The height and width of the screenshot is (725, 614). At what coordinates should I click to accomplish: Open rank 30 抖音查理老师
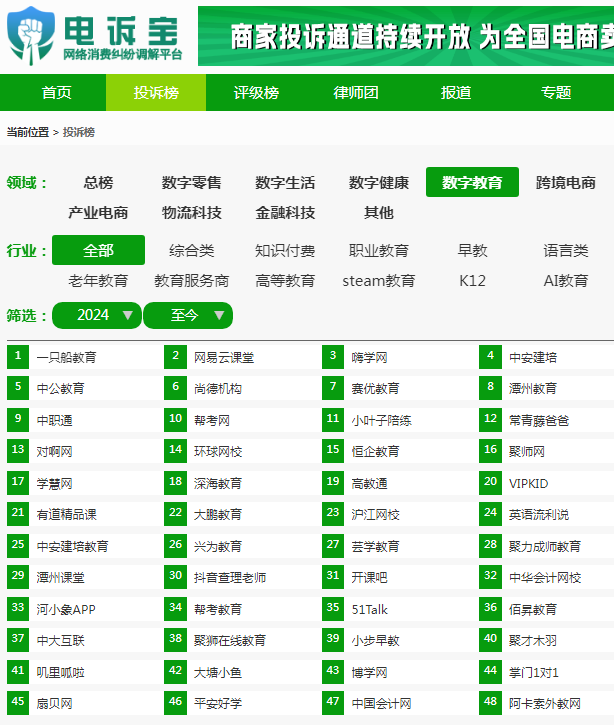pos(230,578)
